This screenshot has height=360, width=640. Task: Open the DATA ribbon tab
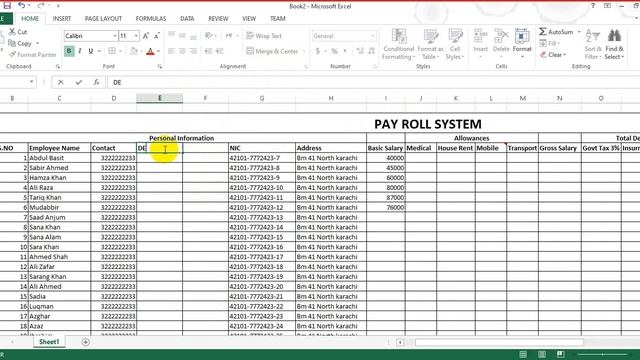[x=187, y=19]
